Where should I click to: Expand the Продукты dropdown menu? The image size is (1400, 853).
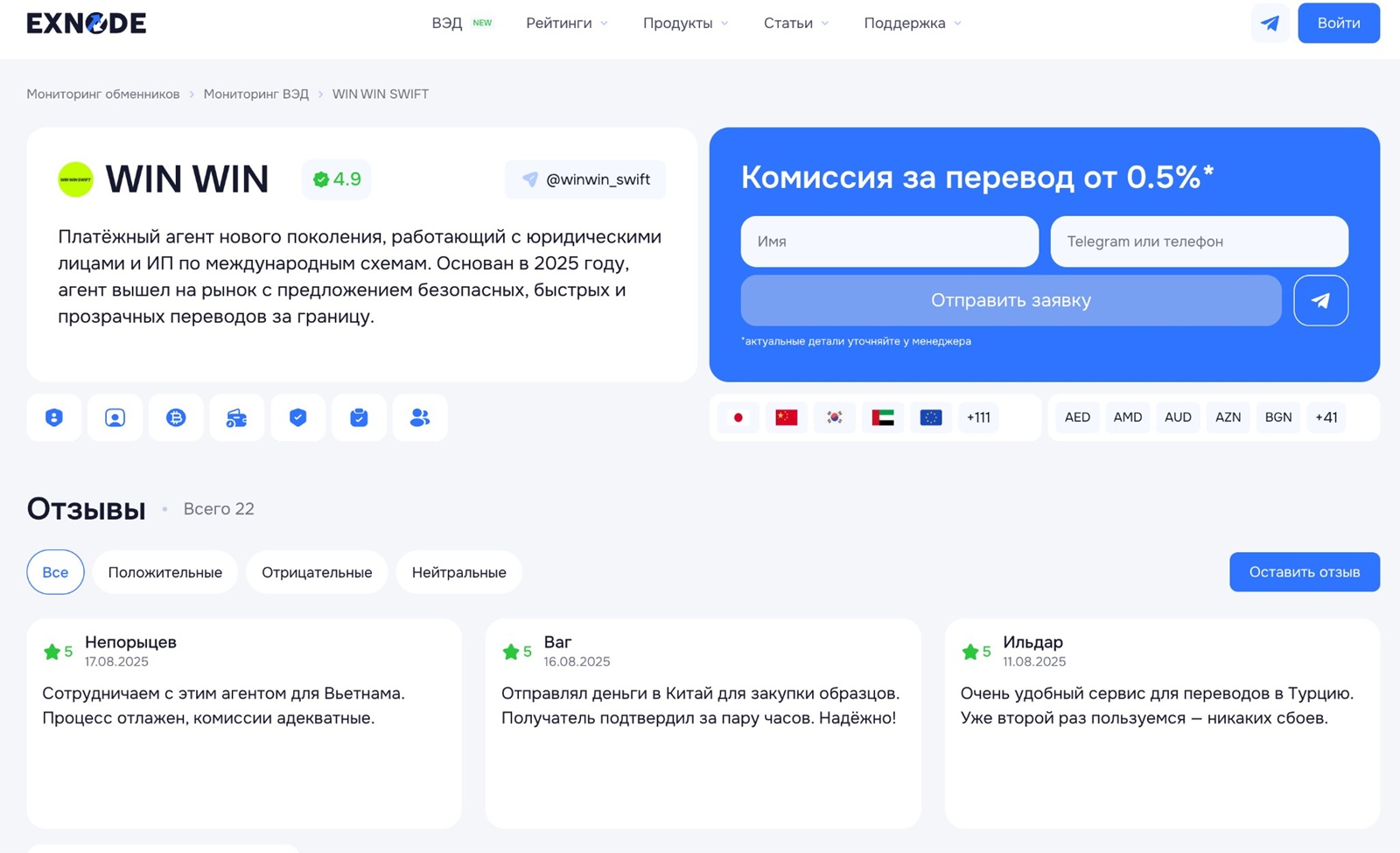coord(685,23)
